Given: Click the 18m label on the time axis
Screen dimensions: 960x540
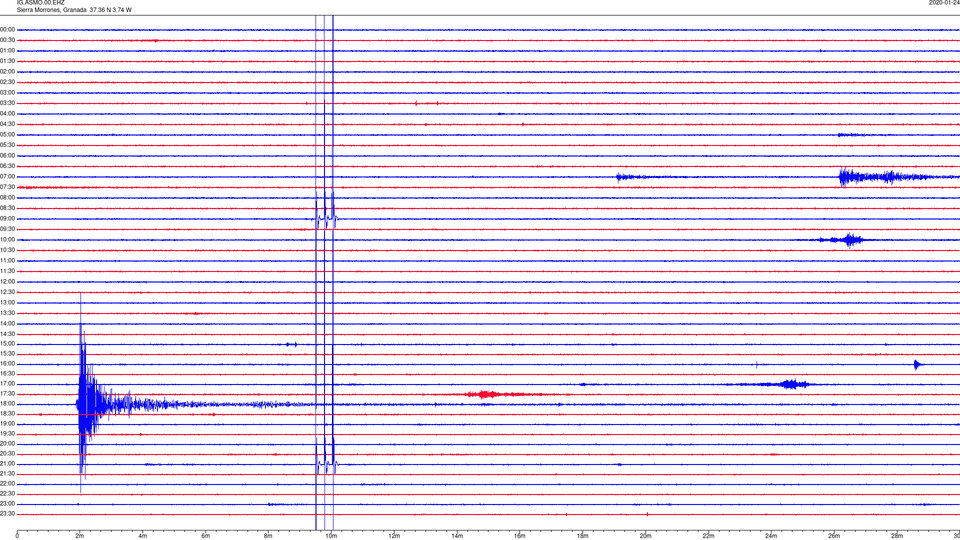Looking at the screenshot, I should [x=583, y=536].
